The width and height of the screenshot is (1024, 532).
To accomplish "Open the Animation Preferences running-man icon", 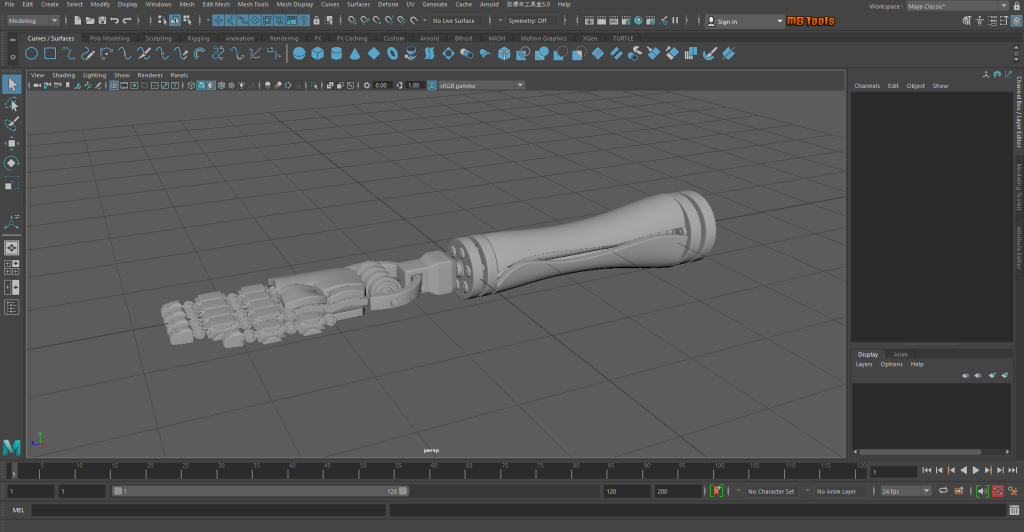I will coord(1013,491).
